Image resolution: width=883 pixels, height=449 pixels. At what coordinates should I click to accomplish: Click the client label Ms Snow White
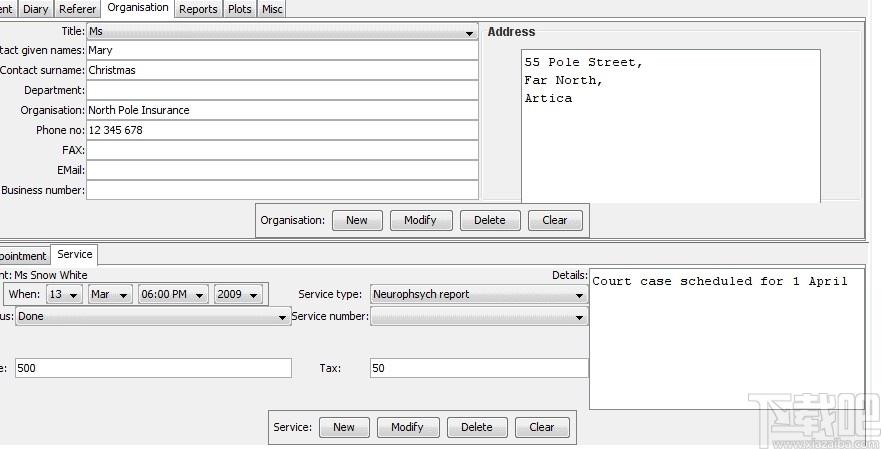click(51, 275)
